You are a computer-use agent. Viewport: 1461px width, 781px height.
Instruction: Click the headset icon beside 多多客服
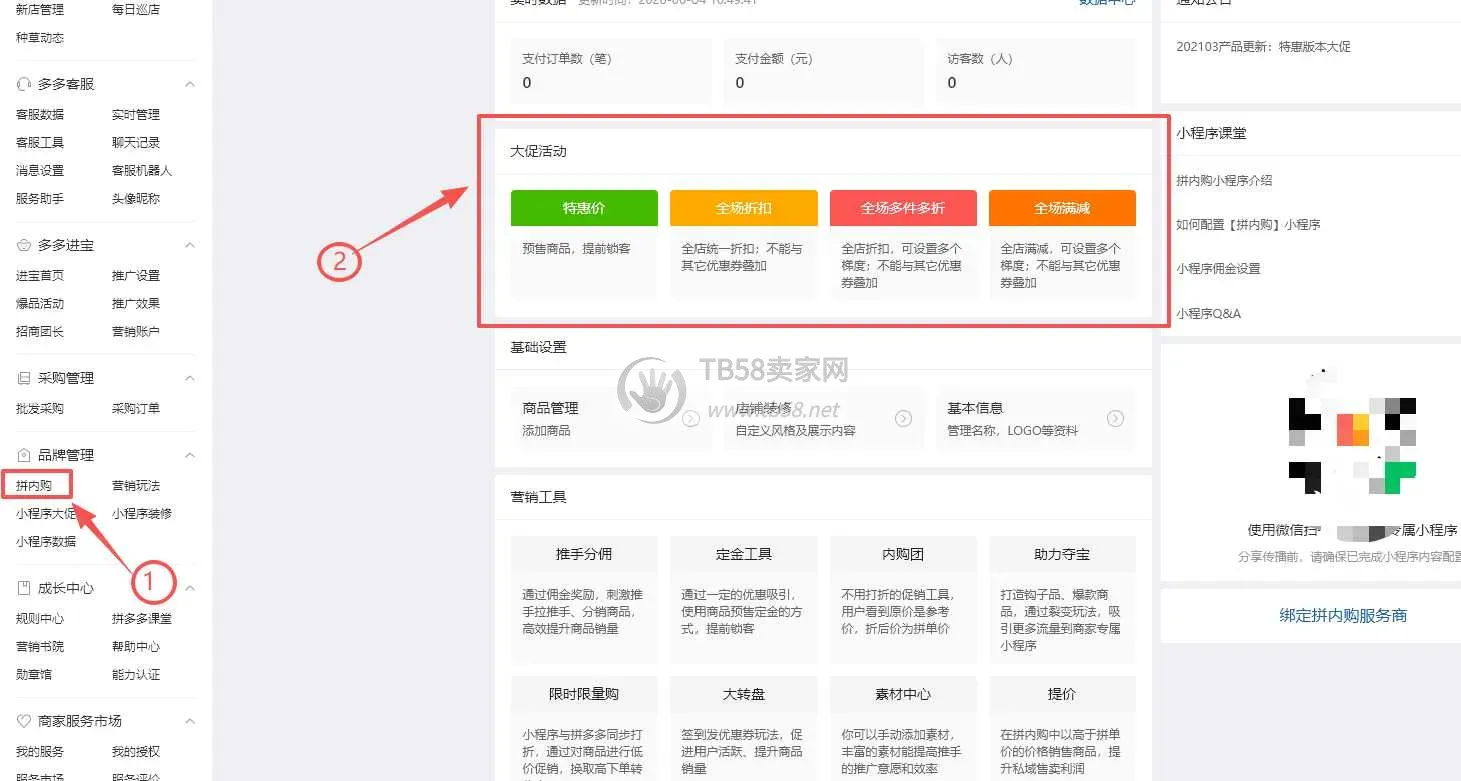tap(24, 84)
